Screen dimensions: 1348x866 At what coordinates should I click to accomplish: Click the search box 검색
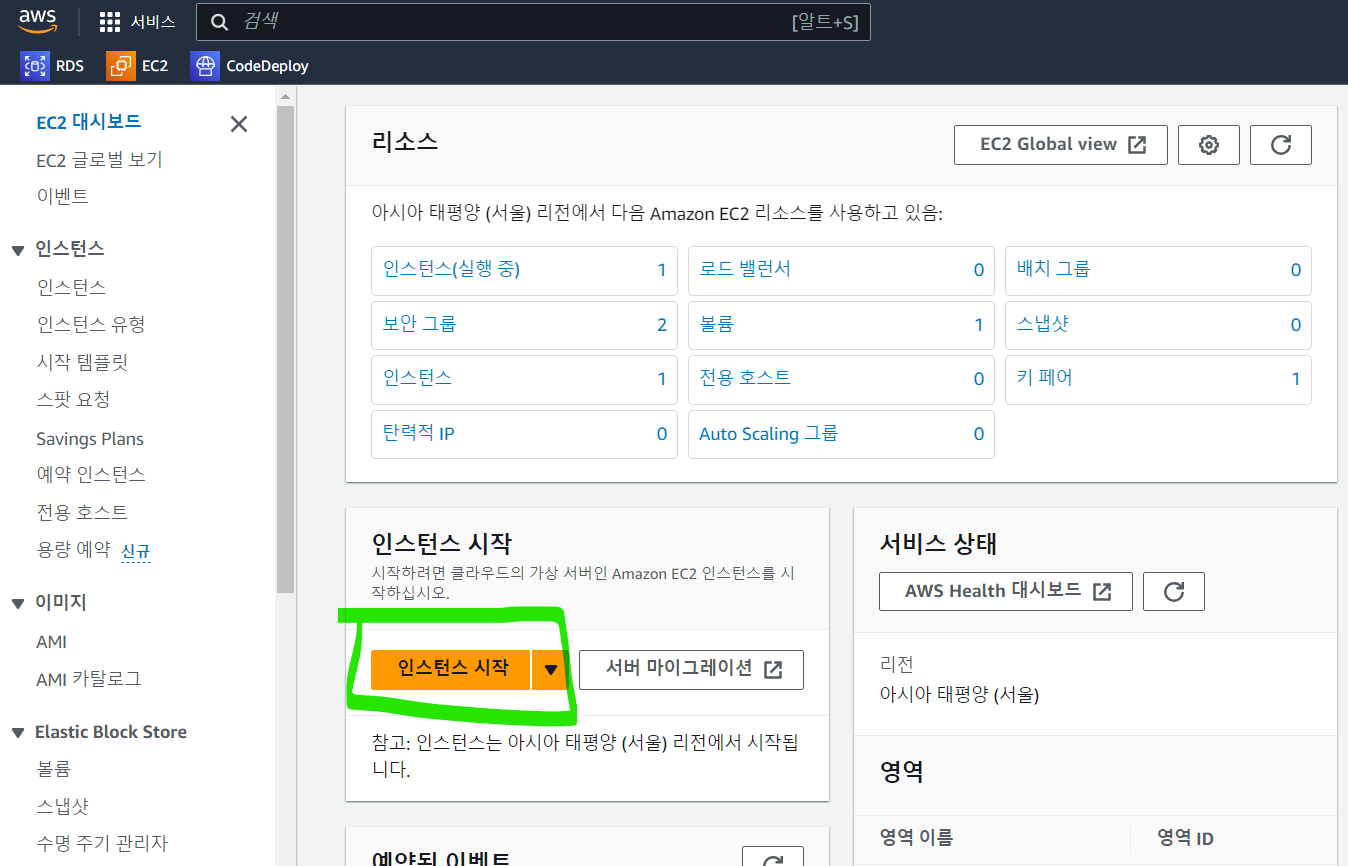533,22
